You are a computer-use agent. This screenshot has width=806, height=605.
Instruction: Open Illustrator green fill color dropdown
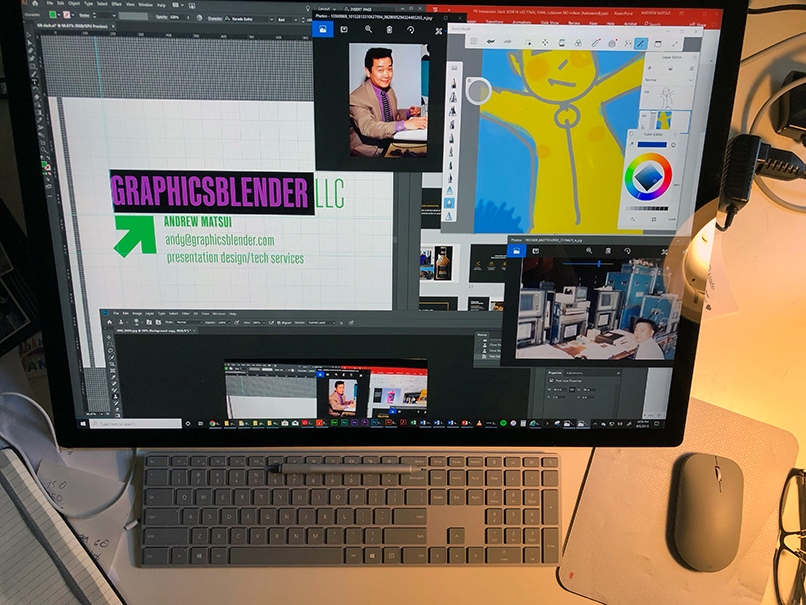pyautogui.click(x=59, y=15)
